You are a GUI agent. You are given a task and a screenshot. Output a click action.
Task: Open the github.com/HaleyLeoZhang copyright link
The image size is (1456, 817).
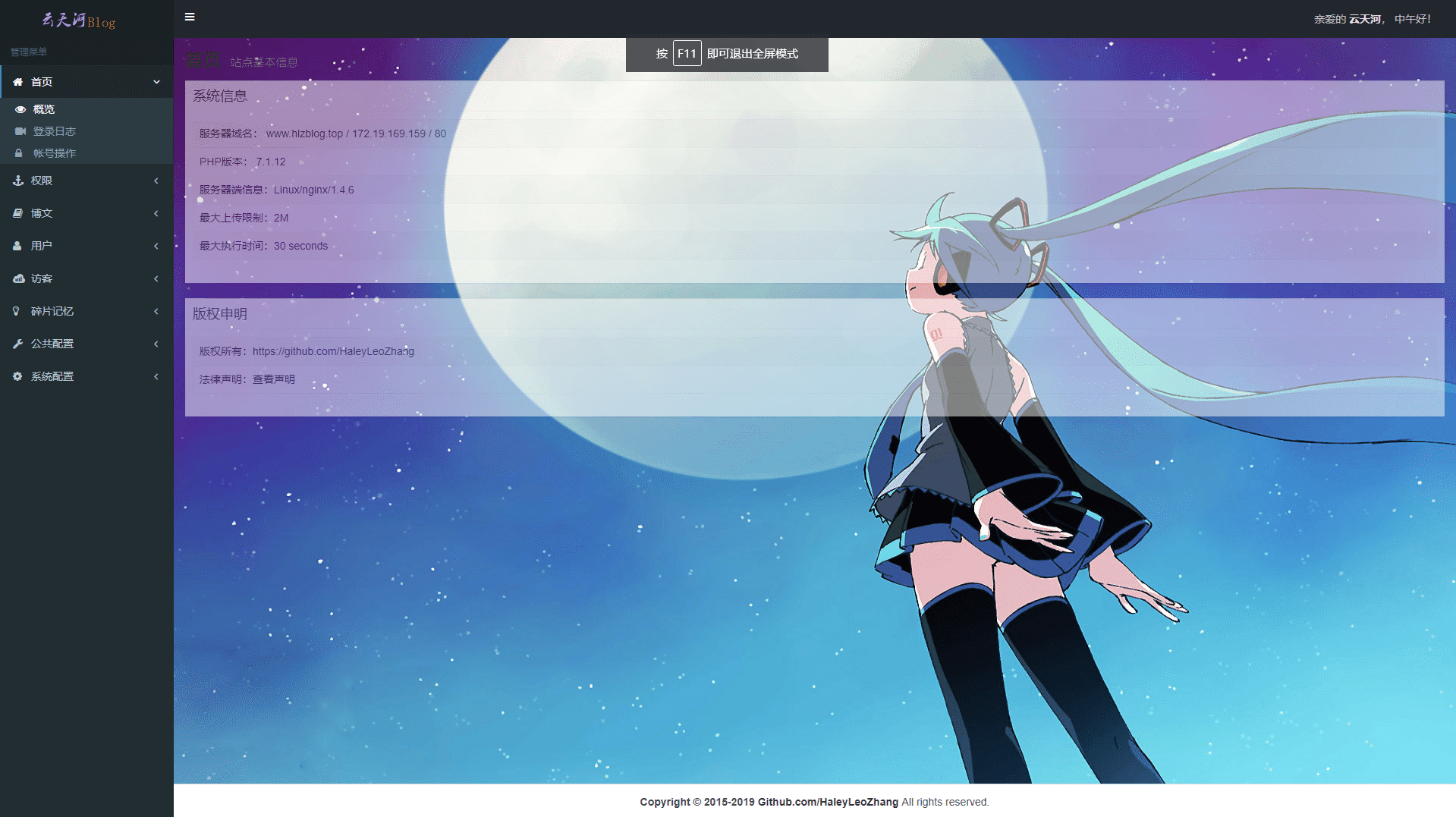pos(333,351)
